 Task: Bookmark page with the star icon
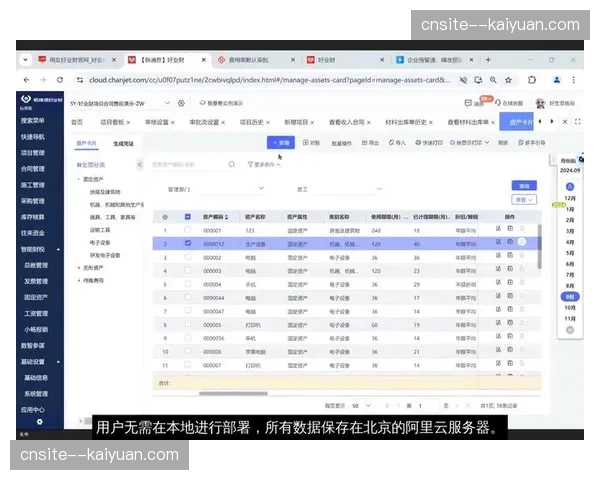pyautogui.click(x=508, y=80)
